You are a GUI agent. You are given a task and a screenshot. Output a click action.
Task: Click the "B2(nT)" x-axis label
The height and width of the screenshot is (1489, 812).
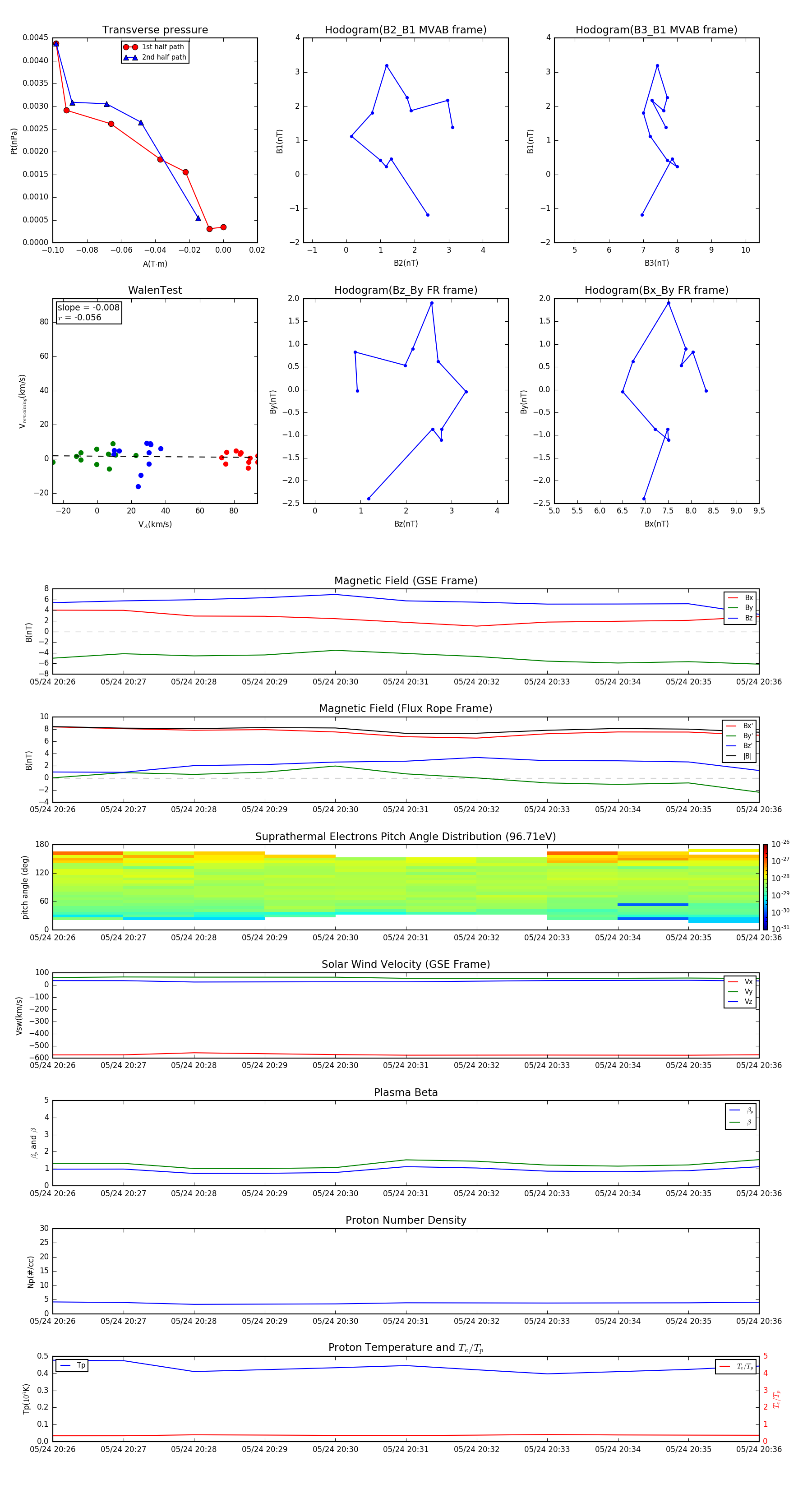click(406, 263)
